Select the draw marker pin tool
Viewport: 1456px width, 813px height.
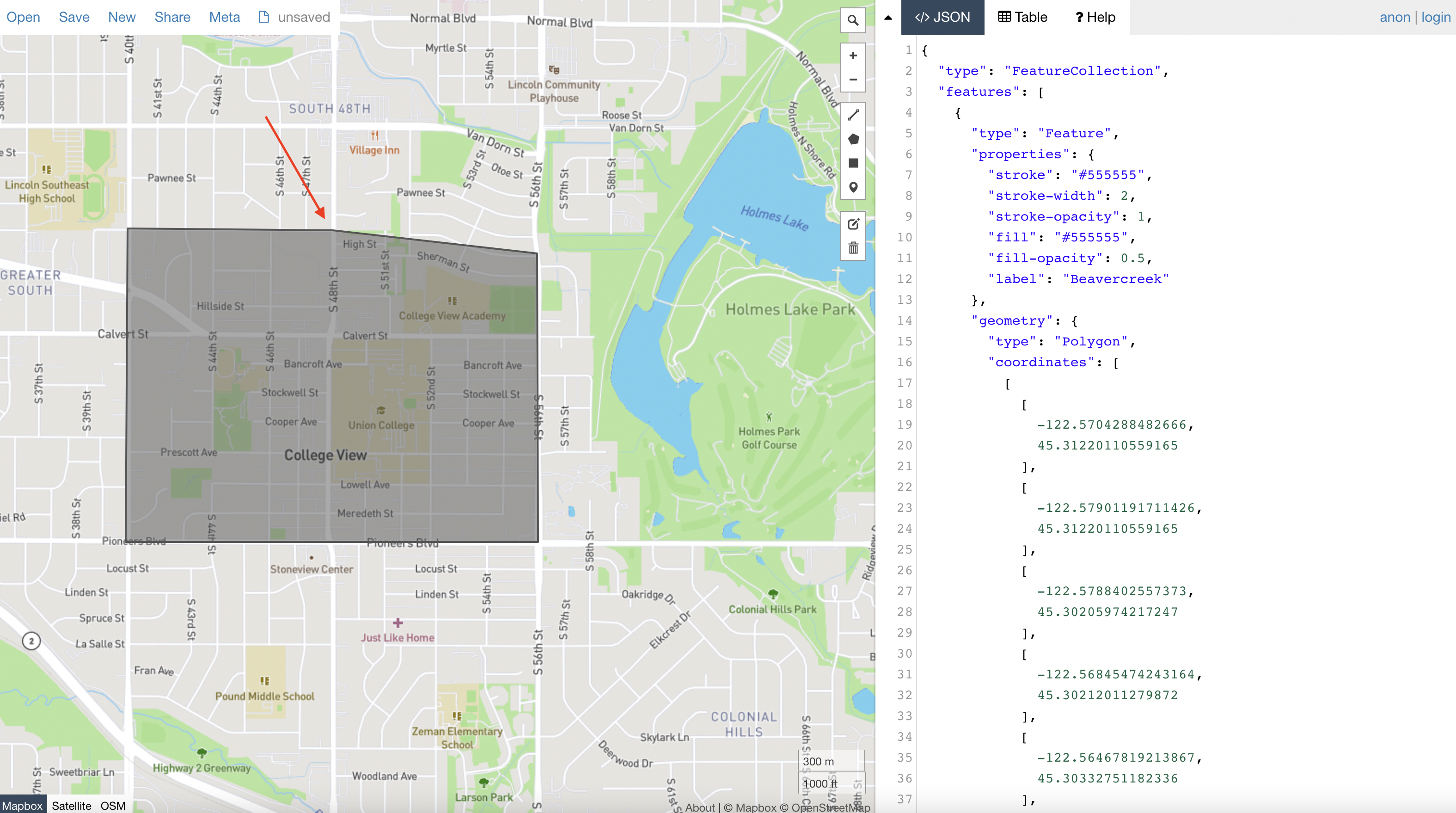(853, 187)
